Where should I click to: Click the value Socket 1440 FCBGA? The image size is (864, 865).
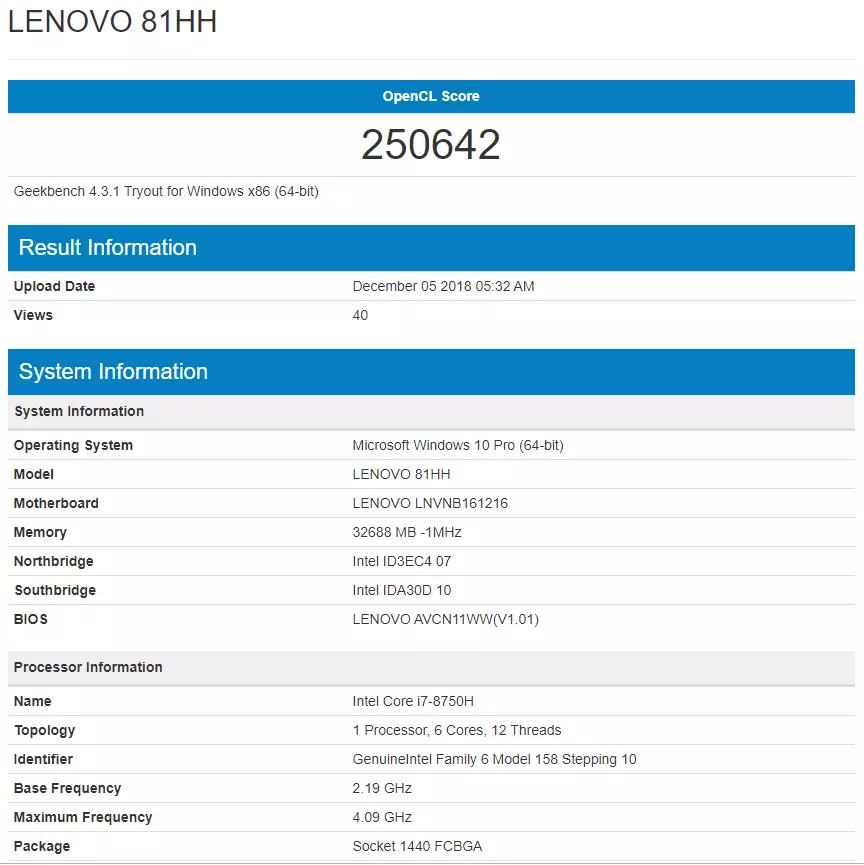[417, 847]
